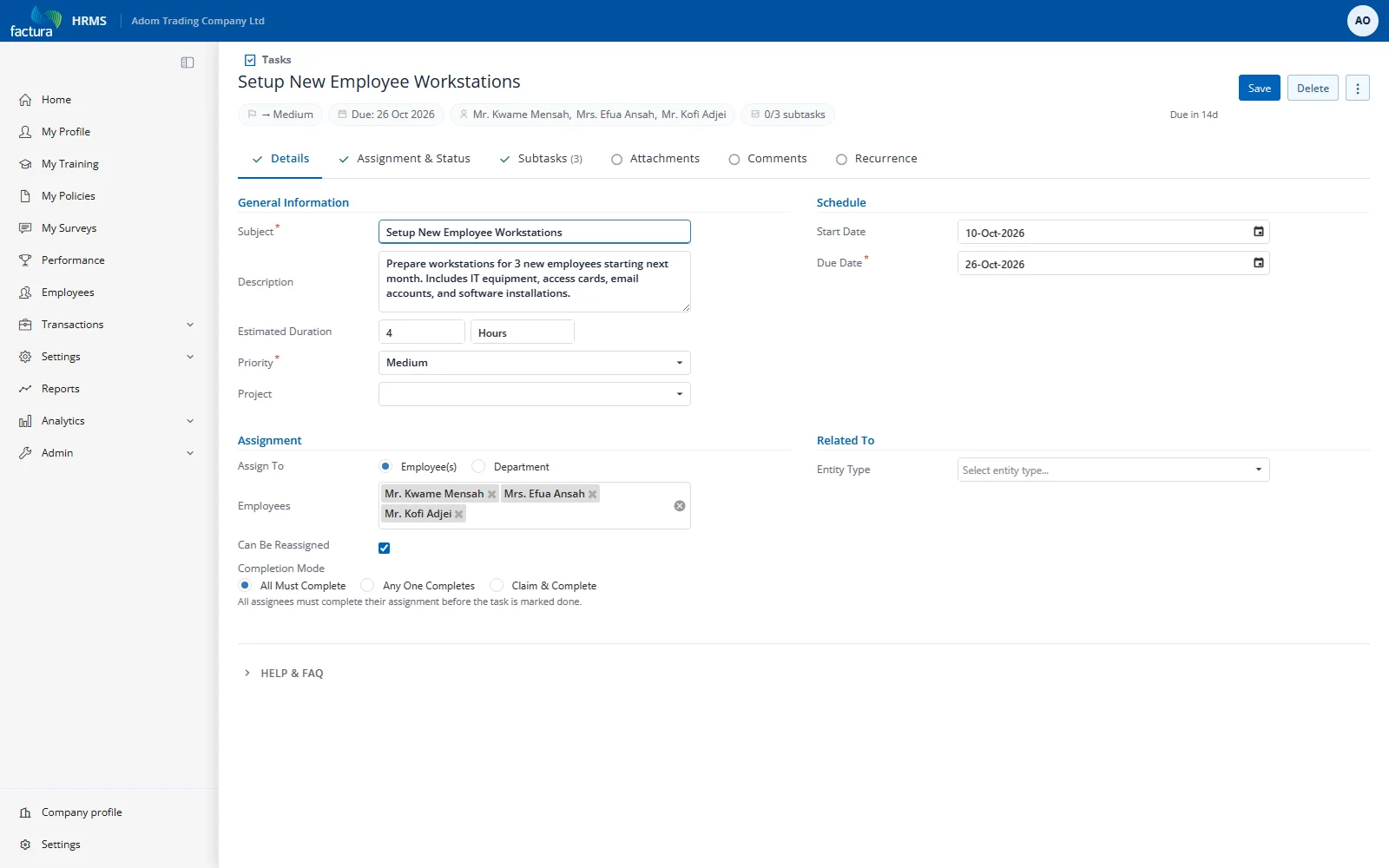Click the Reports chart line icon
The height and width of the screenshot is (868, 1389).
25,389
